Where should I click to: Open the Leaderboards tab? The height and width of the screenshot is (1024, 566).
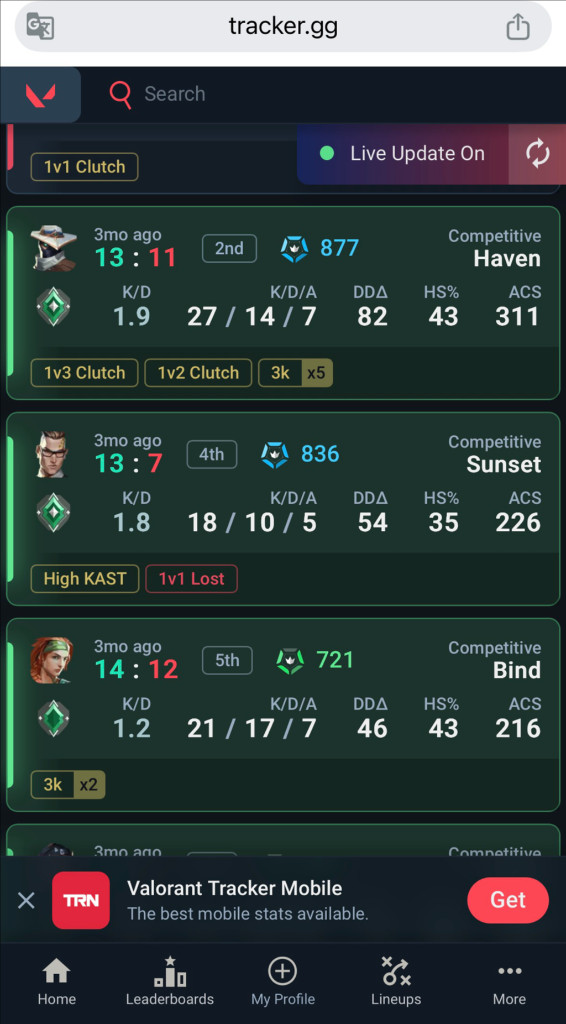click(x=170, y=982)
